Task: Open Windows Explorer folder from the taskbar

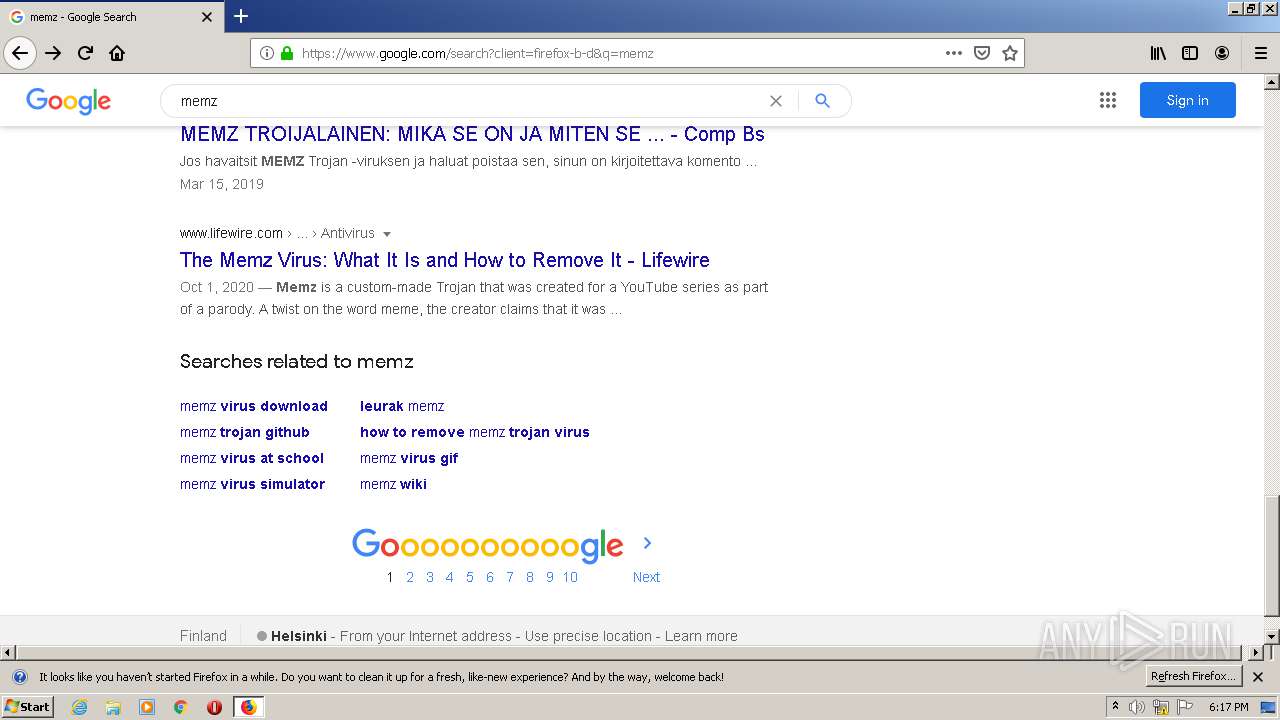Action: click(113, 707)
